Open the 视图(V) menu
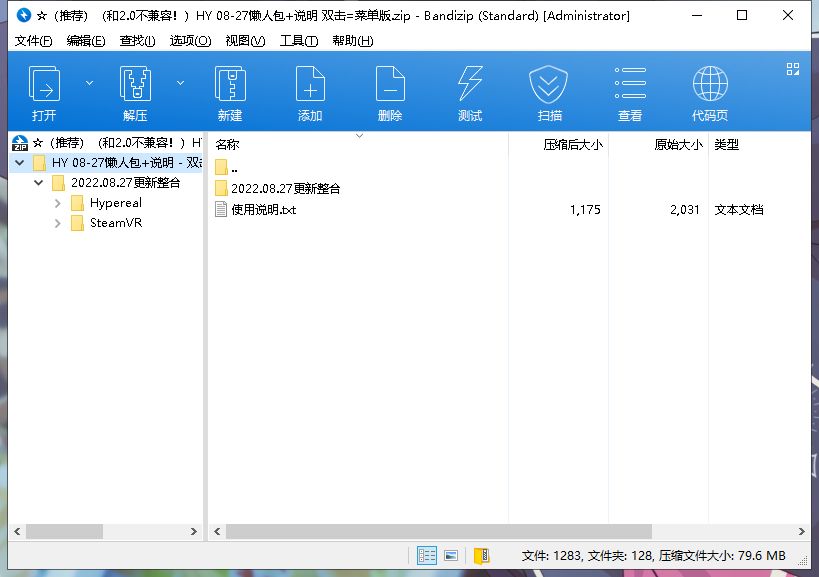The width and height of the screenshot is (819, 577). pyautogui.click(x=245, y=41)
